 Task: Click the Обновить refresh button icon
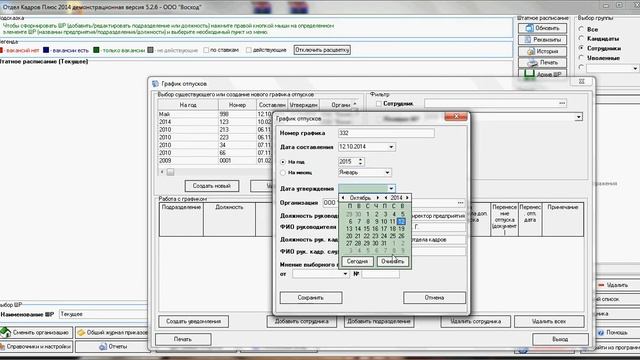530,28
